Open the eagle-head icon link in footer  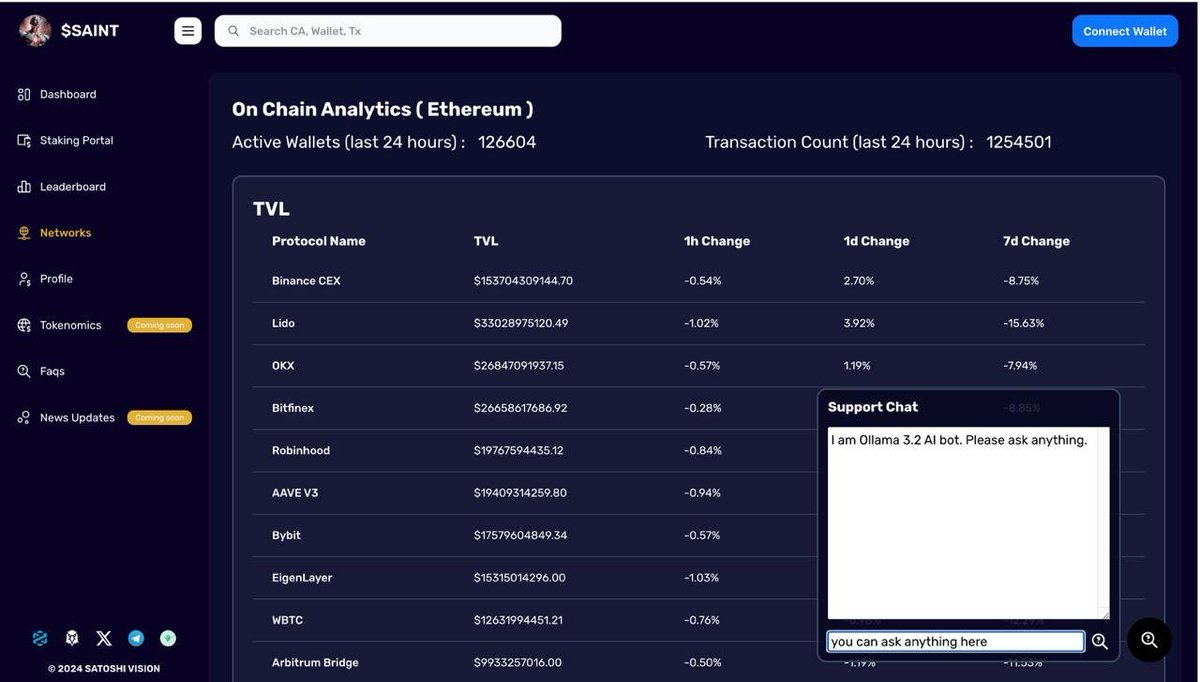pyautogui.click(x=72, y=638)
